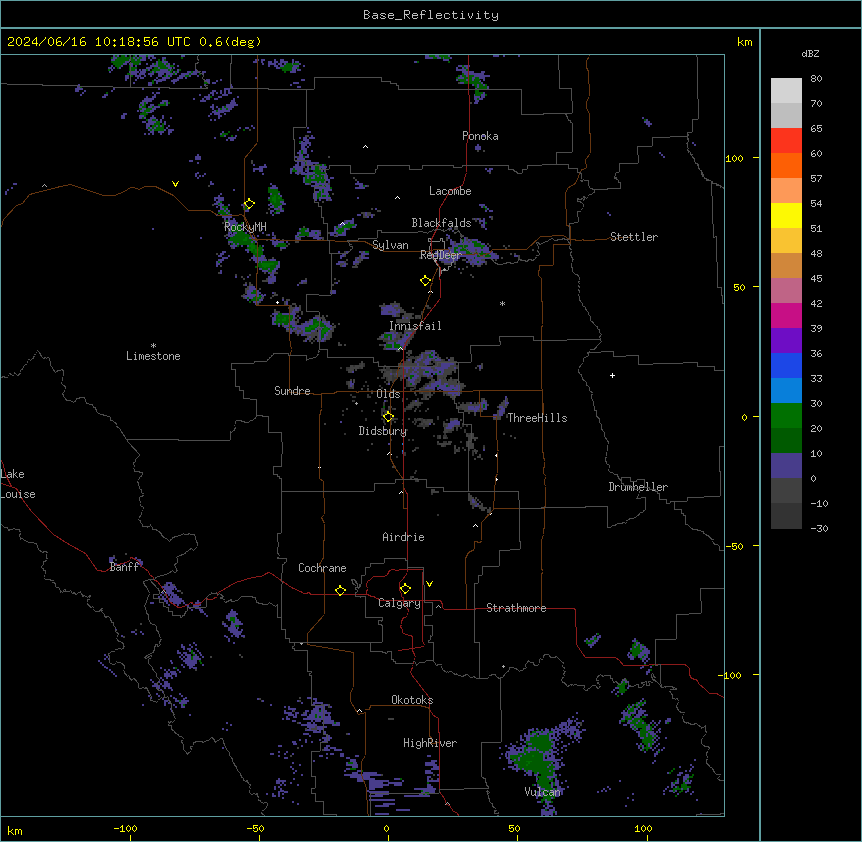
Task: Pick the royal blue 33-36 dBZ swatch
Action: (786, 366)
